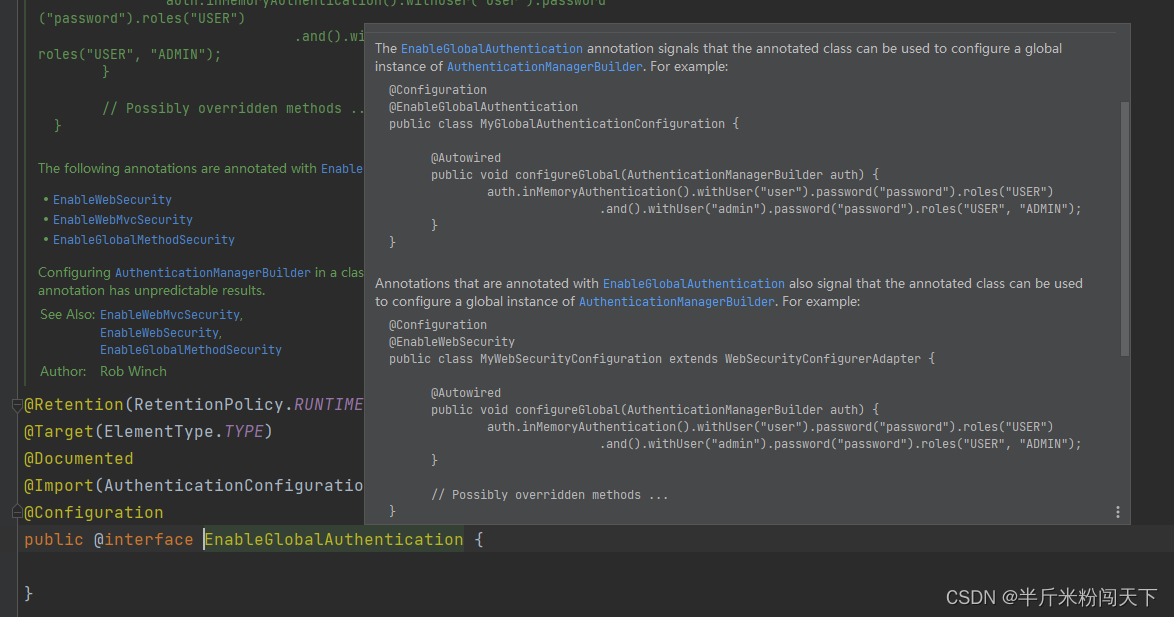Open the kebab menu in the documentation popup
The width and height of the screenshot is (1174, 617).
pos(1117,511)
